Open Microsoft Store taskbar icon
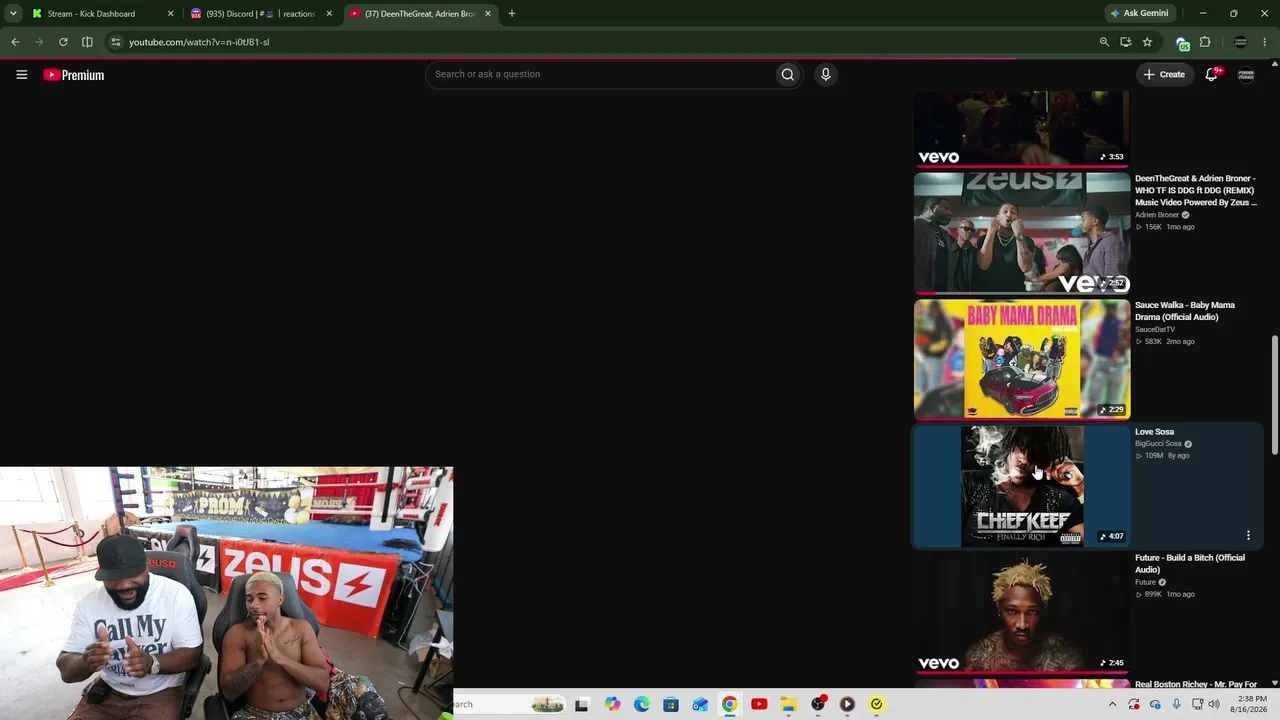Screen dimensions: 1280x720 pyautogui.click(x=671, y=704)
